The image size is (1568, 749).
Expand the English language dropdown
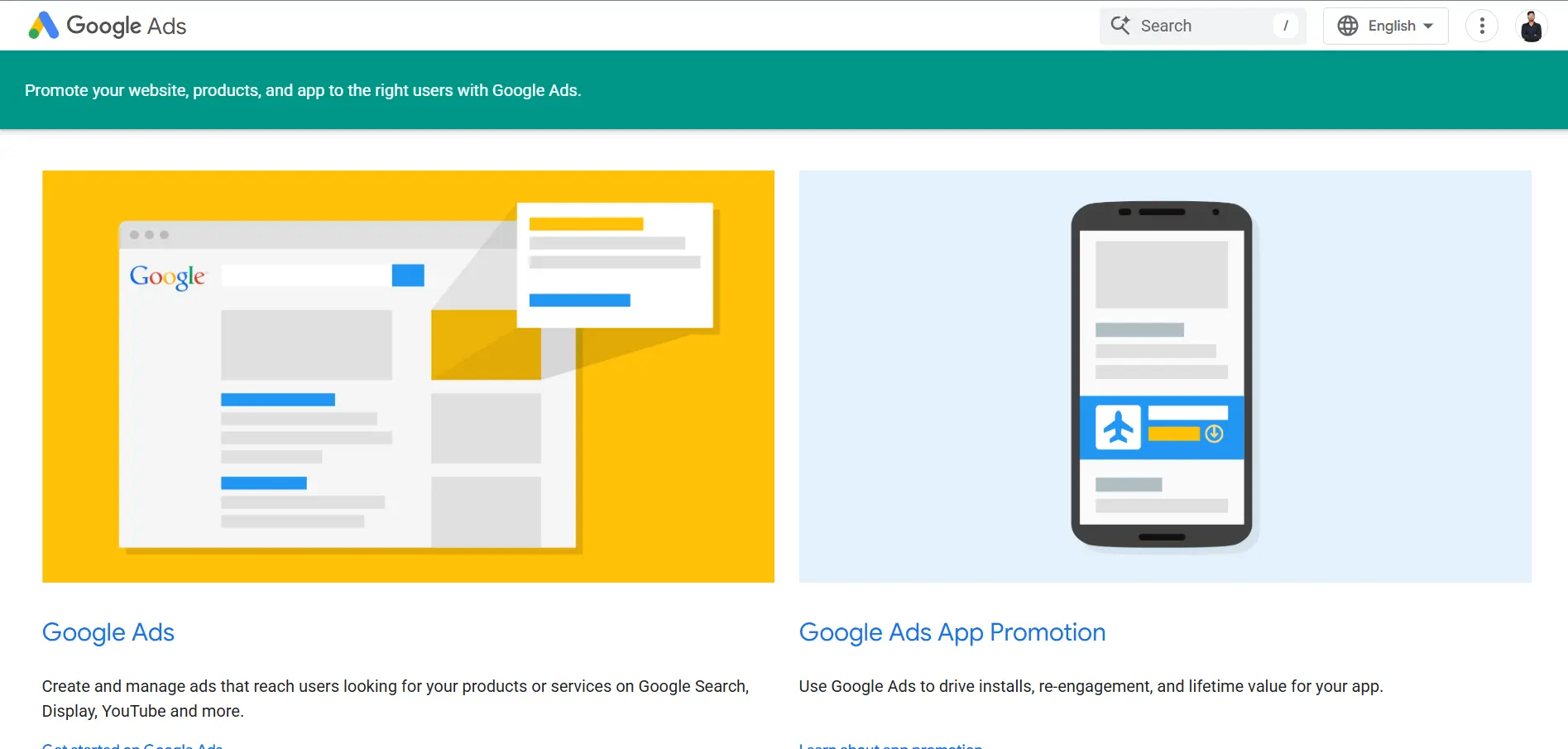pyautogui.click(x=1386, y=26)
